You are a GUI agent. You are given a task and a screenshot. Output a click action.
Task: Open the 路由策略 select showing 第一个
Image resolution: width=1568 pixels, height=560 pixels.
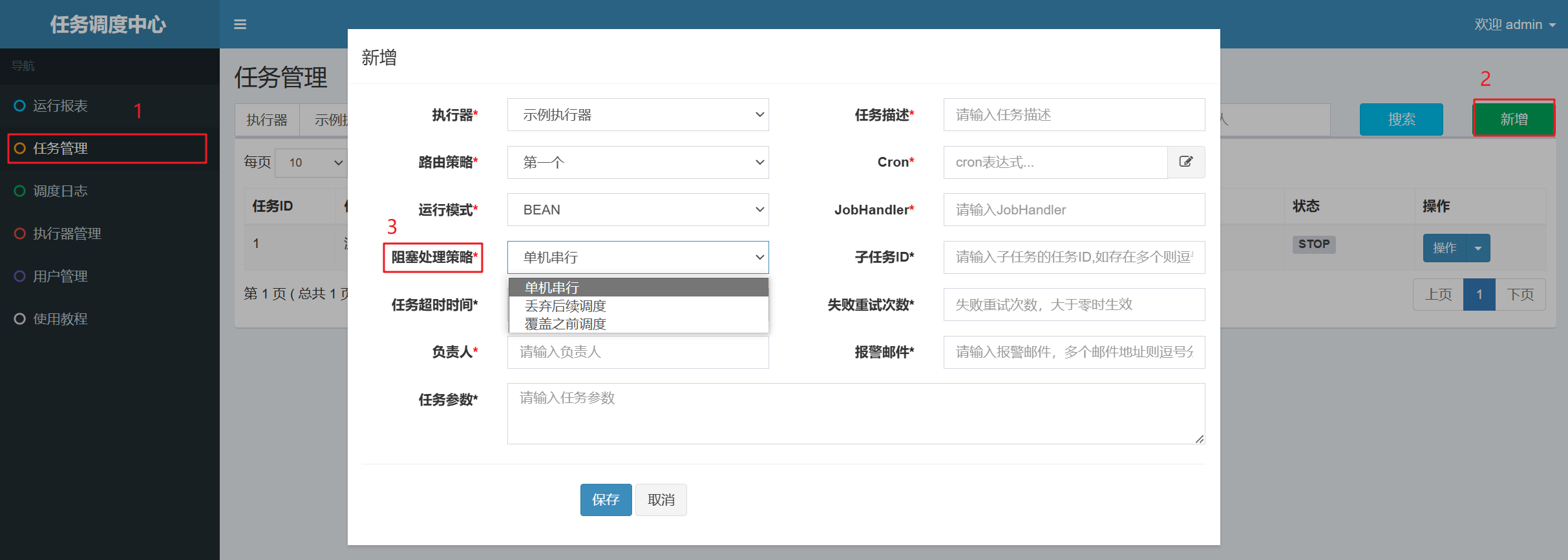click(x=638, y=162)
